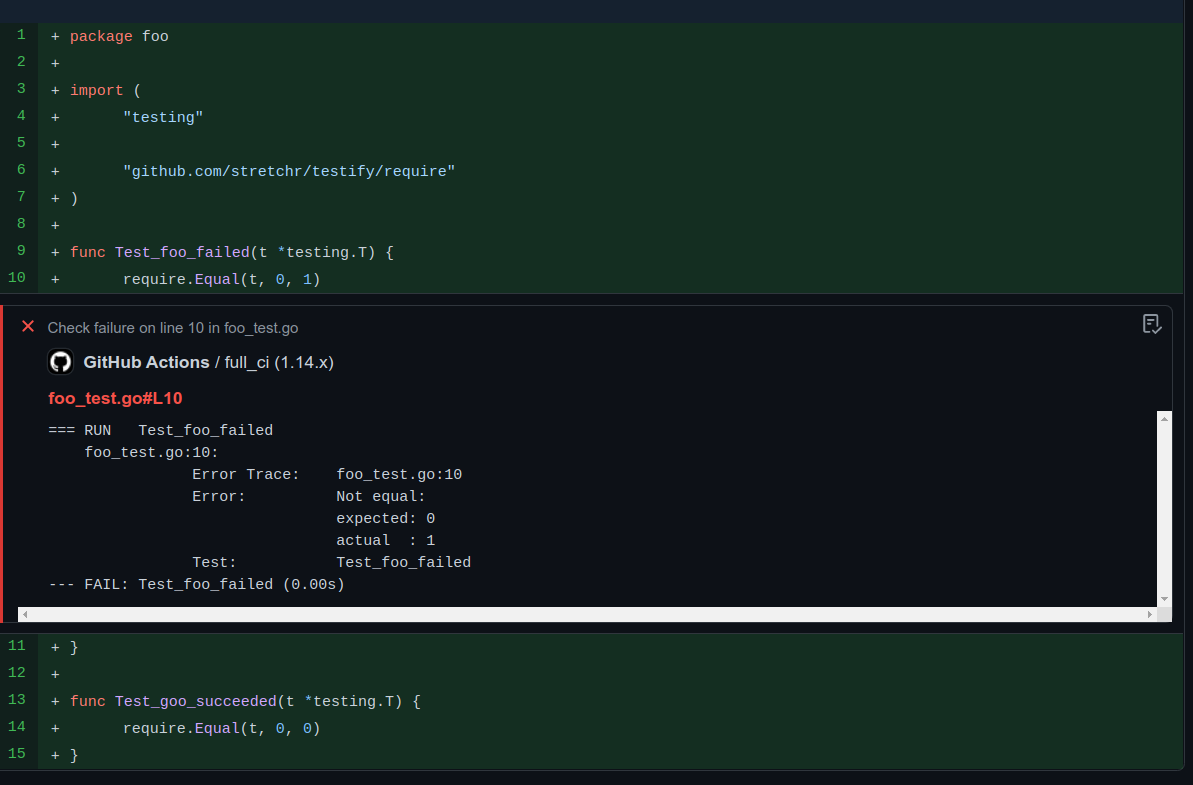Click the 'expected: 0' log line

tap(386, 519)
